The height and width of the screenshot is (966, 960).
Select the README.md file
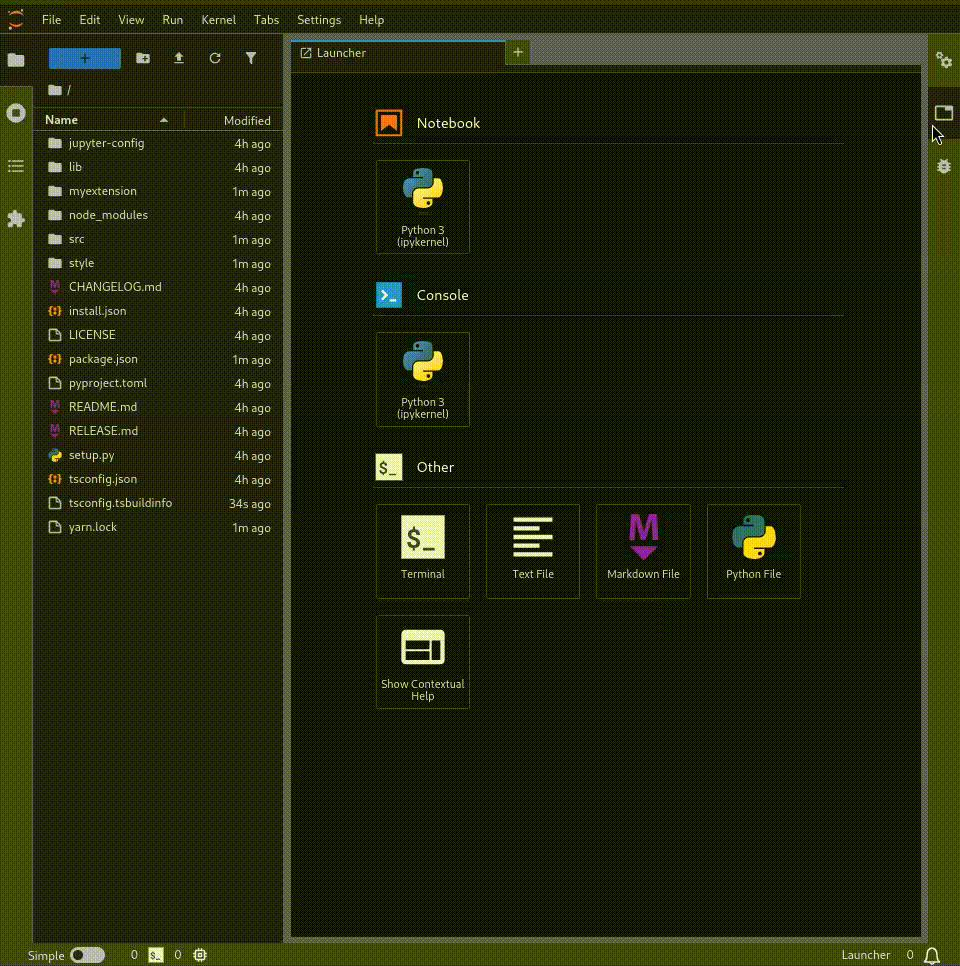click(x=159, y=407)
